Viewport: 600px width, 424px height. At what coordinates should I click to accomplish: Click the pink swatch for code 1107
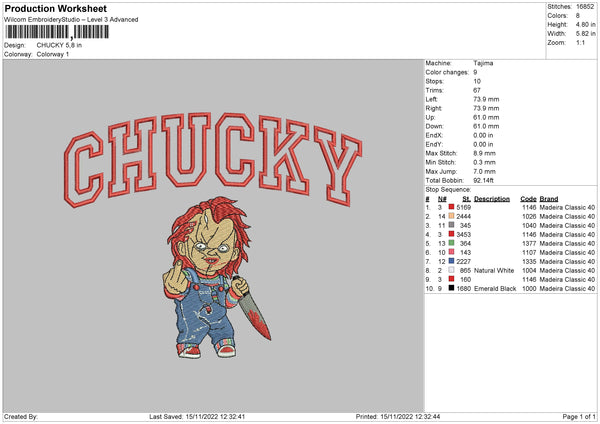tap(451, 252)
